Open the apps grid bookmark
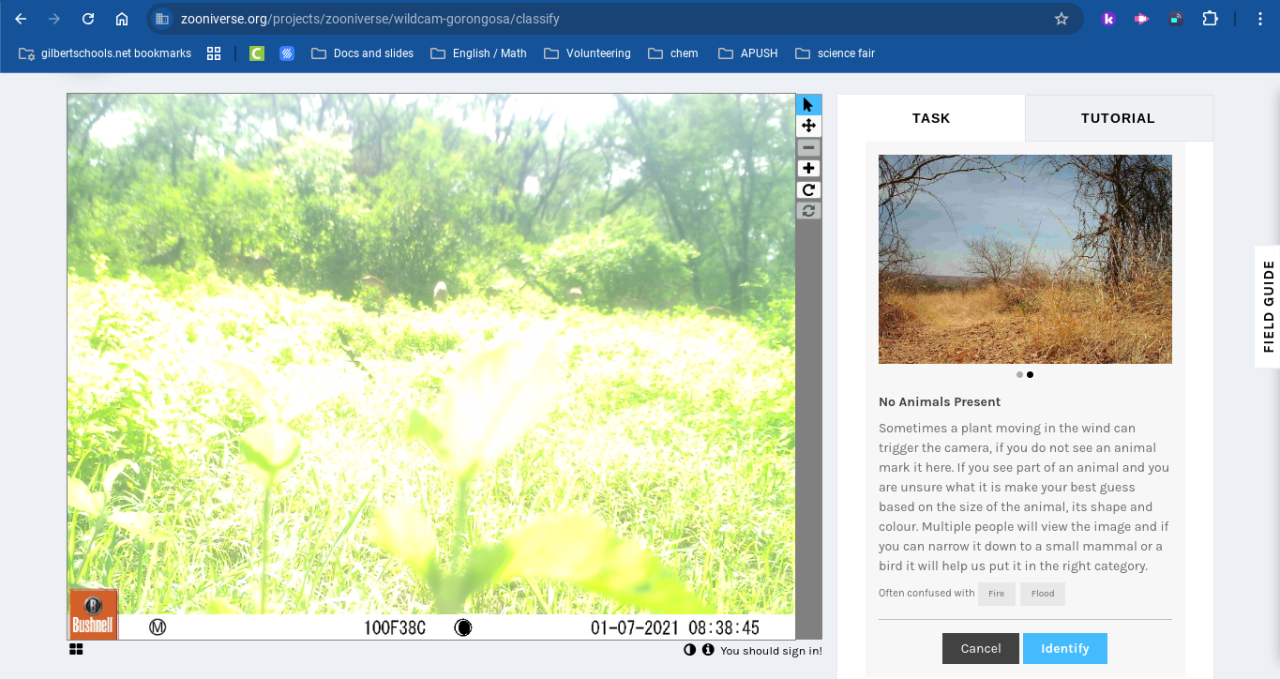The width and height of the screenshot is (1280, 679). pos(213,53)
